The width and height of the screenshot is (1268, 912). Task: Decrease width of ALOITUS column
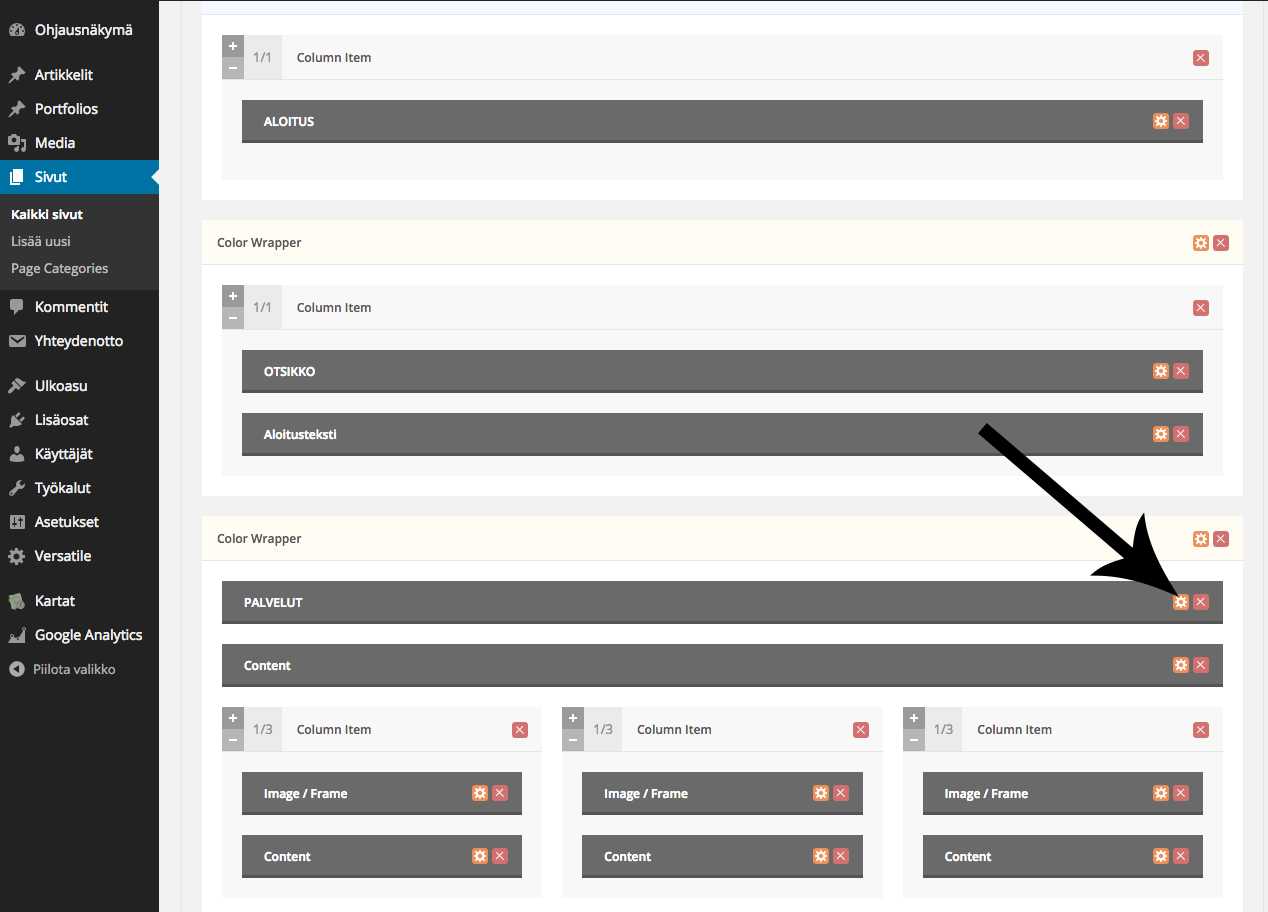point(232,68)
